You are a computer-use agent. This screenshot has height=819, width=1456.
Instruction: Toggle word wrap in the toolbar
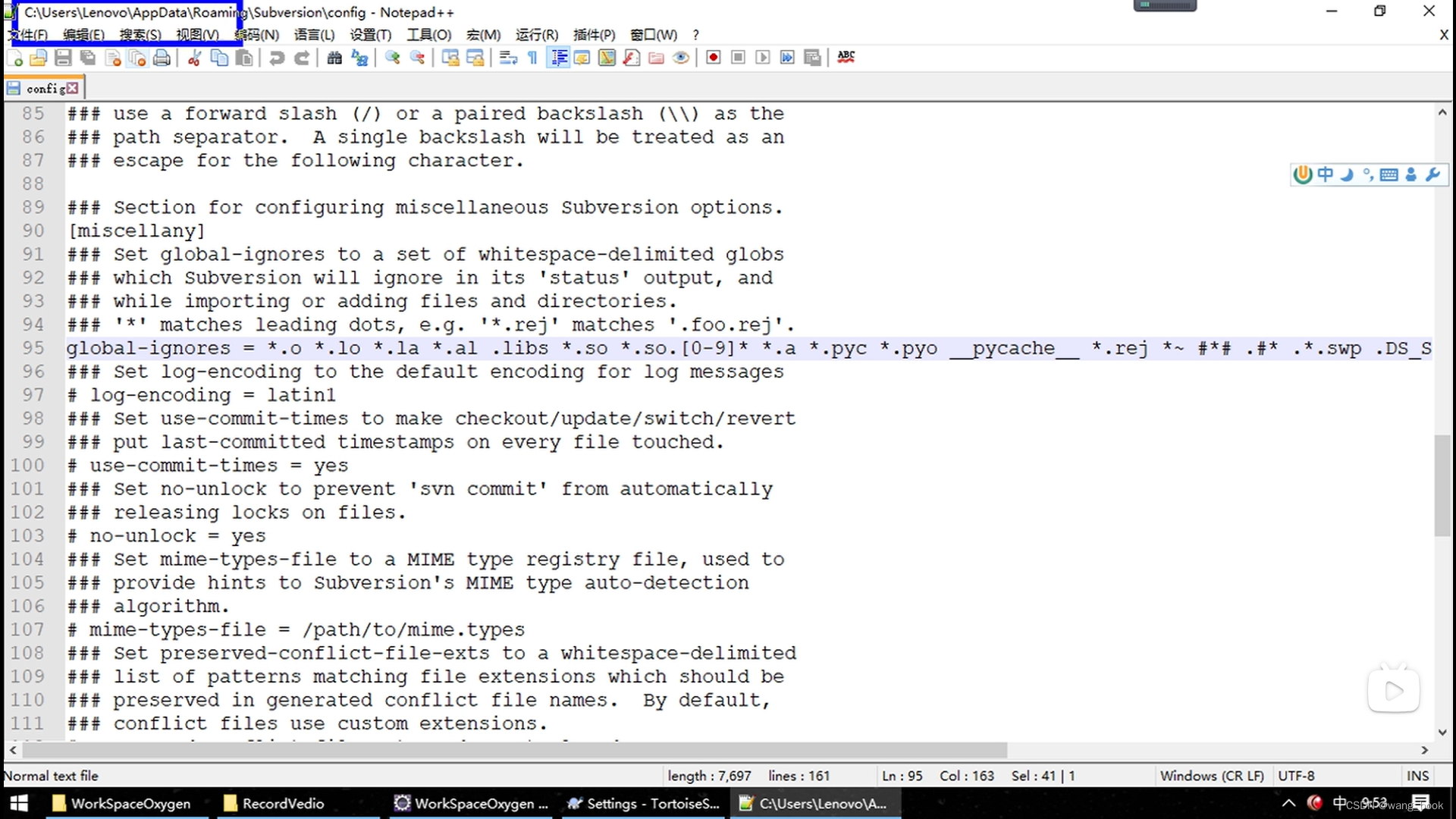coord(508,58)
